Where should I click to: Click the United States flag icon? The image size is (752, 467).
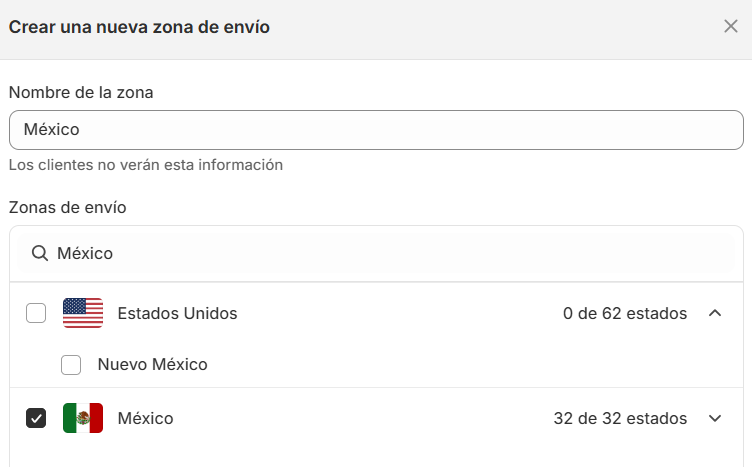pos(83,313)
